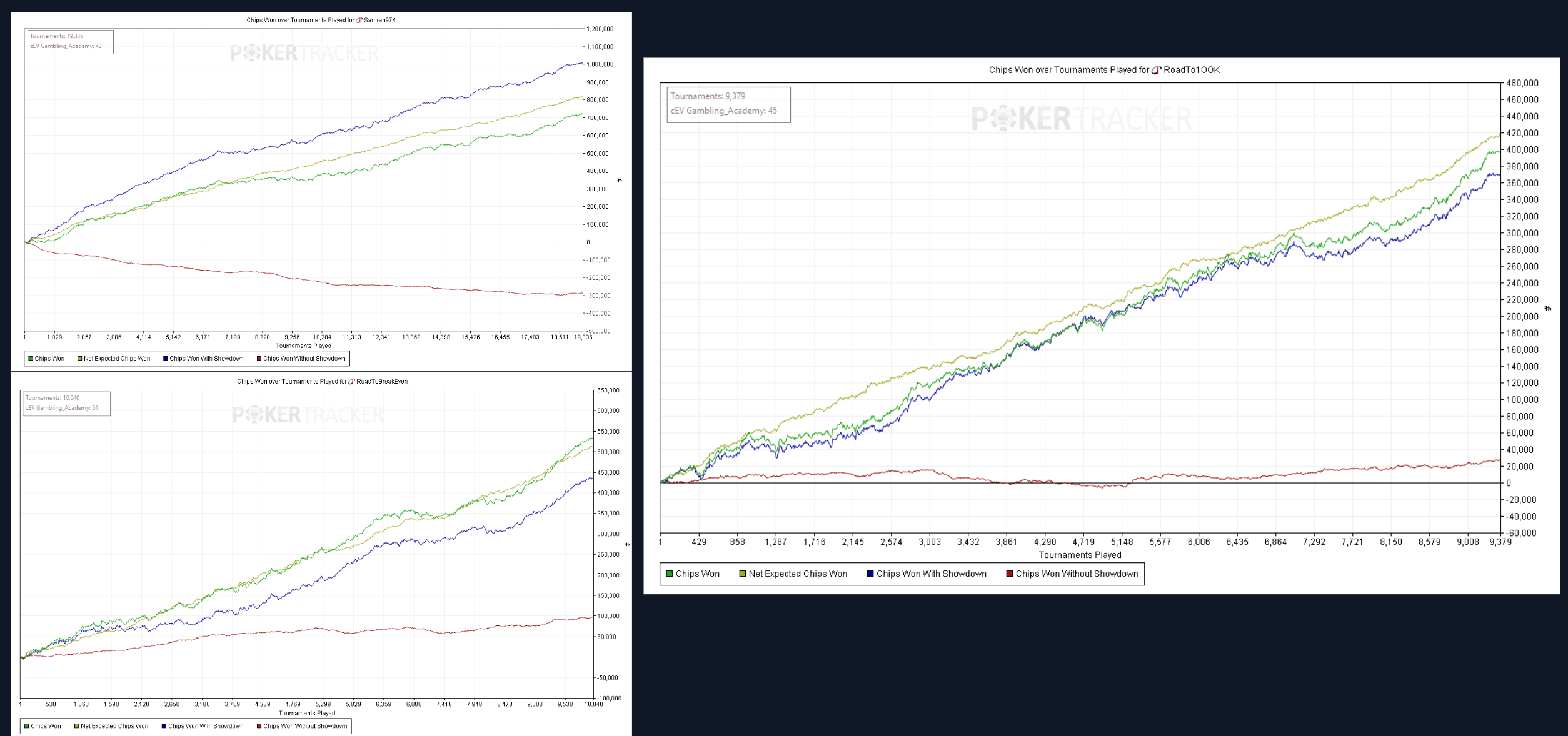1568x736 pixels.
Task: Click RoadTo100K chart title text
Action: pyautogui.click(x=1103, y=70)
